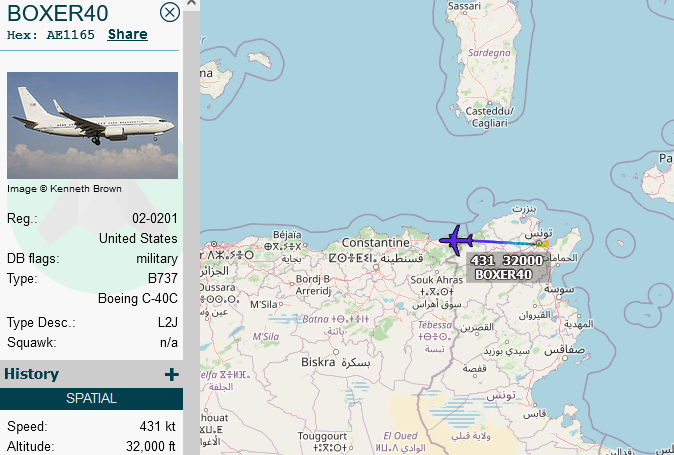Select the registration value 02-0201
674x455 pixels.
155,218
